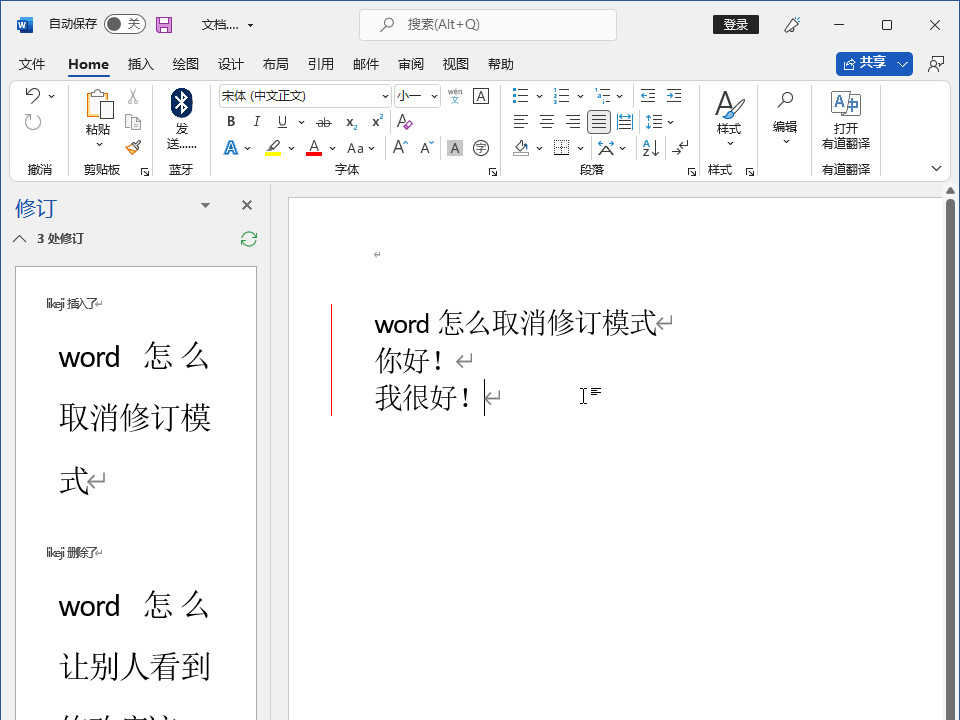
Task: Increase paragraph indent
Action: pyautogui.click(x=674, y=96)
